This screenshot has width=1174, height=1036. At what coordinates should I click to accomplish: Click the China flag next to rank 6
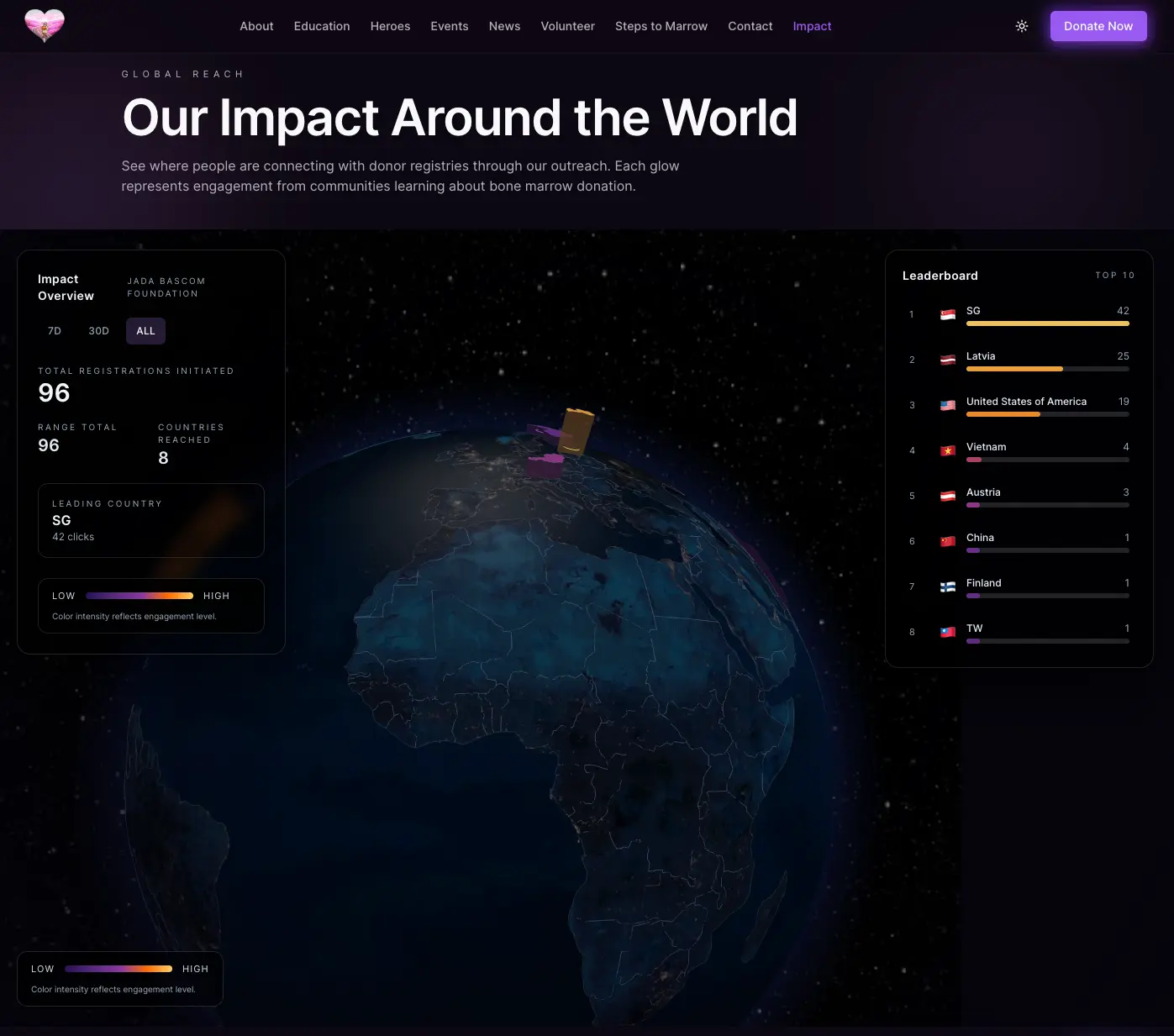coord(948,541)
